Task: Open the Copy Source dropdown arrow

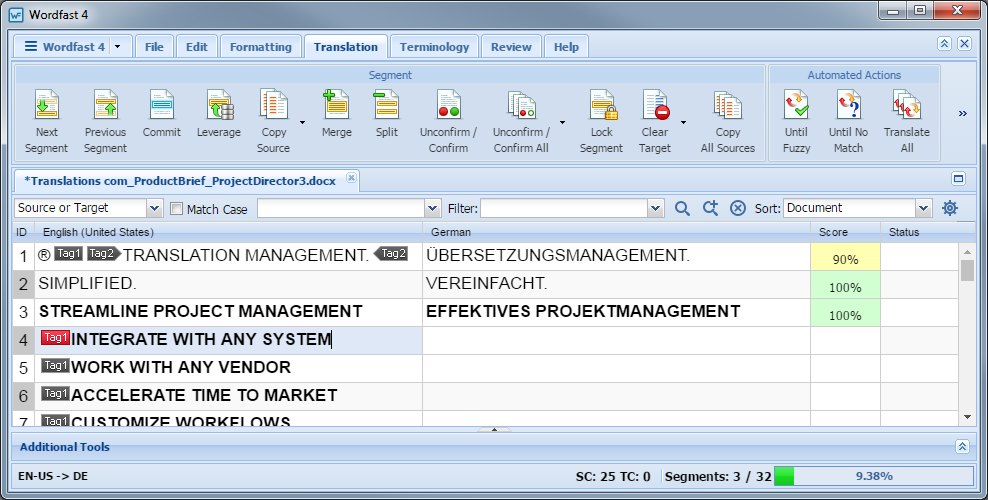Action: point(302,122)
